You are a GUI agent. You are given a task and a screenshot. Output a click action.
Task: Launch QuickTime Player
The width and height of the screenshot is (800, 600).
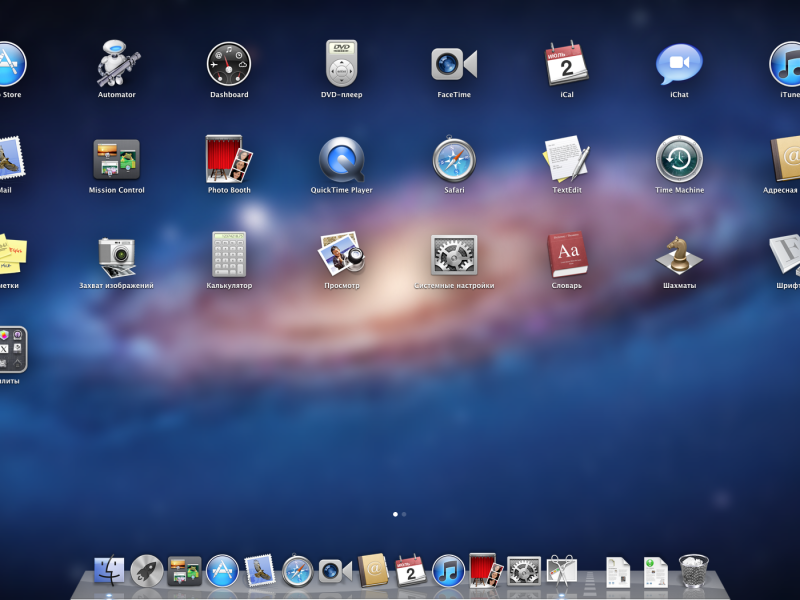tap(342, 159)
